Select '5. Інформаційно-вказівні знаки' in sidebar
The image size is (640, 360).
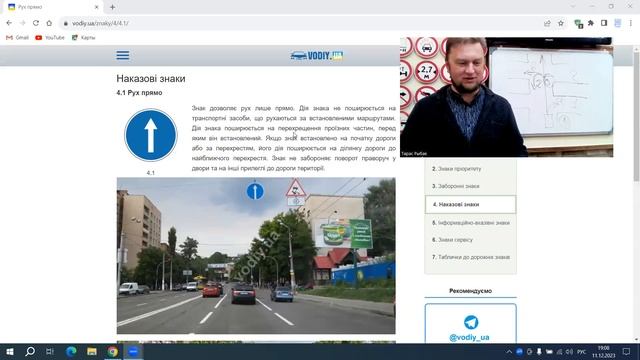(x=470, y=223)
